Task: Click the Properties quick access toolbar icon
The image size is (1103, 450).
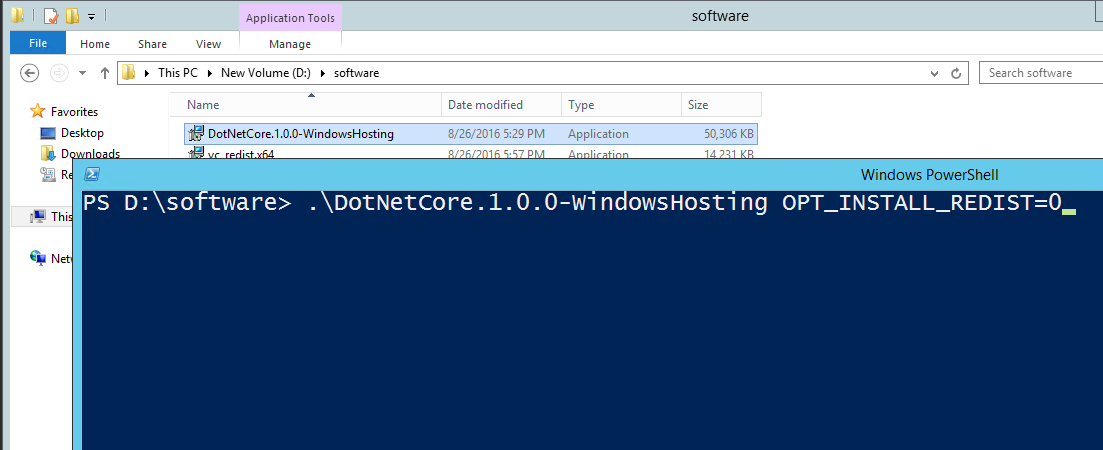Action: pos(50,15)
